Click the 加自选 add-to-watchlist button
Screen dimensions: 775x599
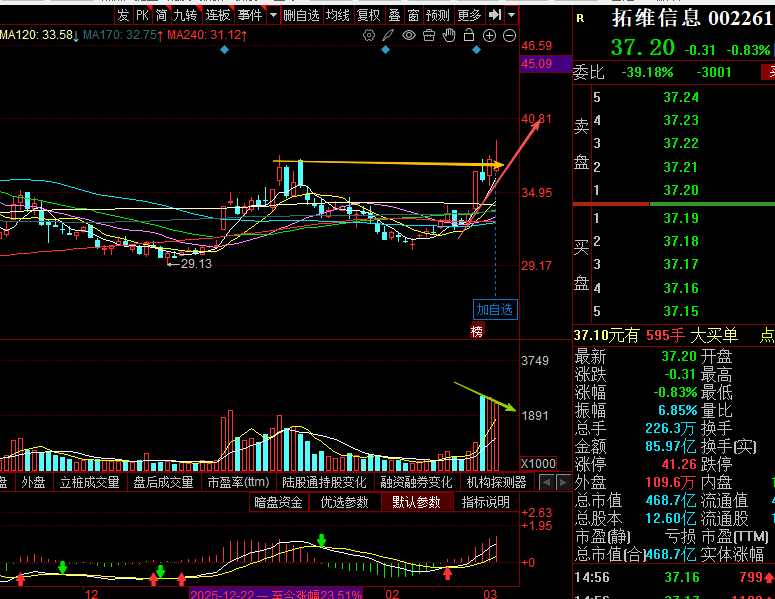click(x=495, y=309)
